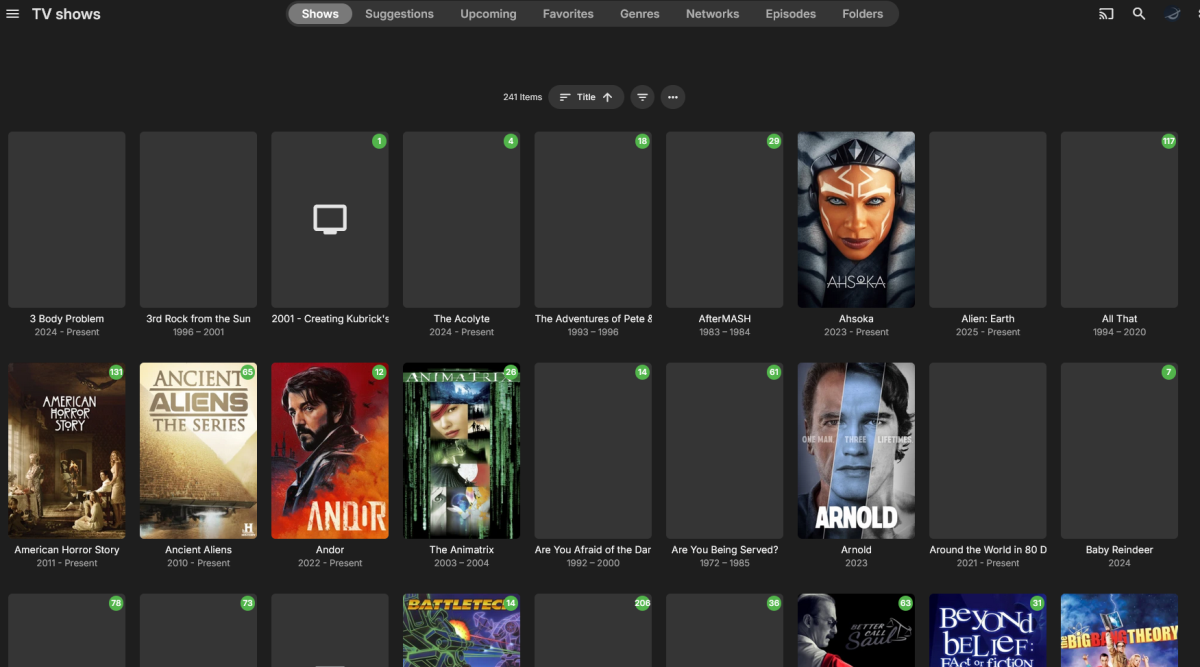
Task: Switch to the Episodes tab
Action: (x=791, y=14)
